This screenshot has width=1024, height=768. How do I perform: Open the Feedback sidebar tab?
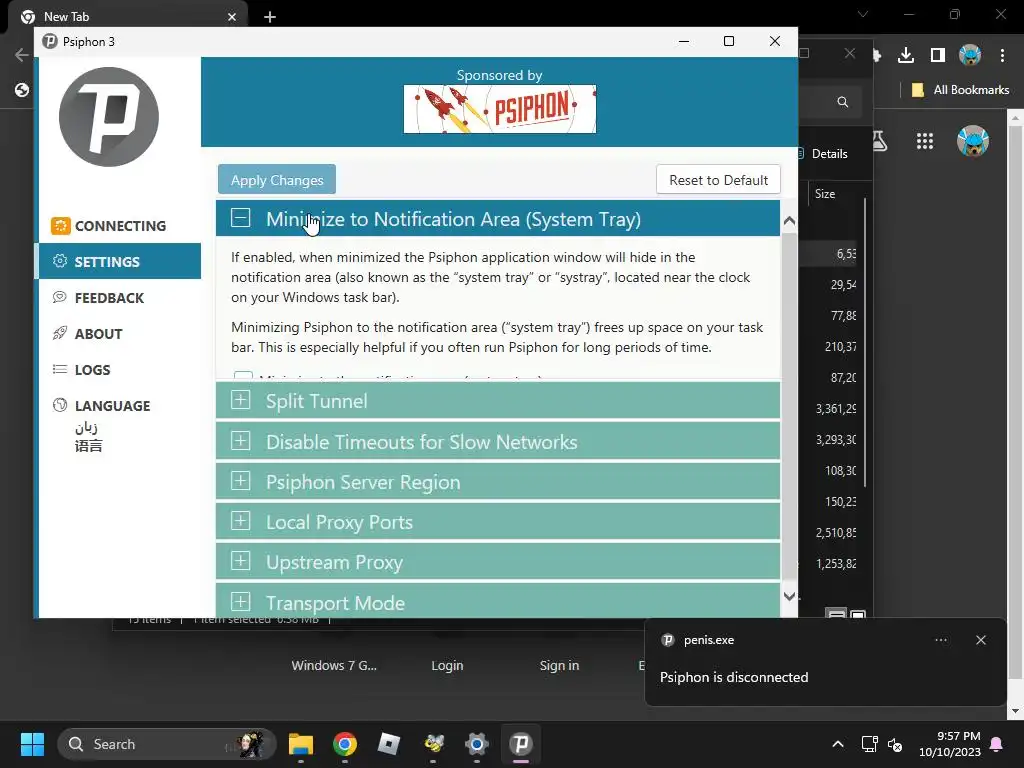tap(120, 298)
